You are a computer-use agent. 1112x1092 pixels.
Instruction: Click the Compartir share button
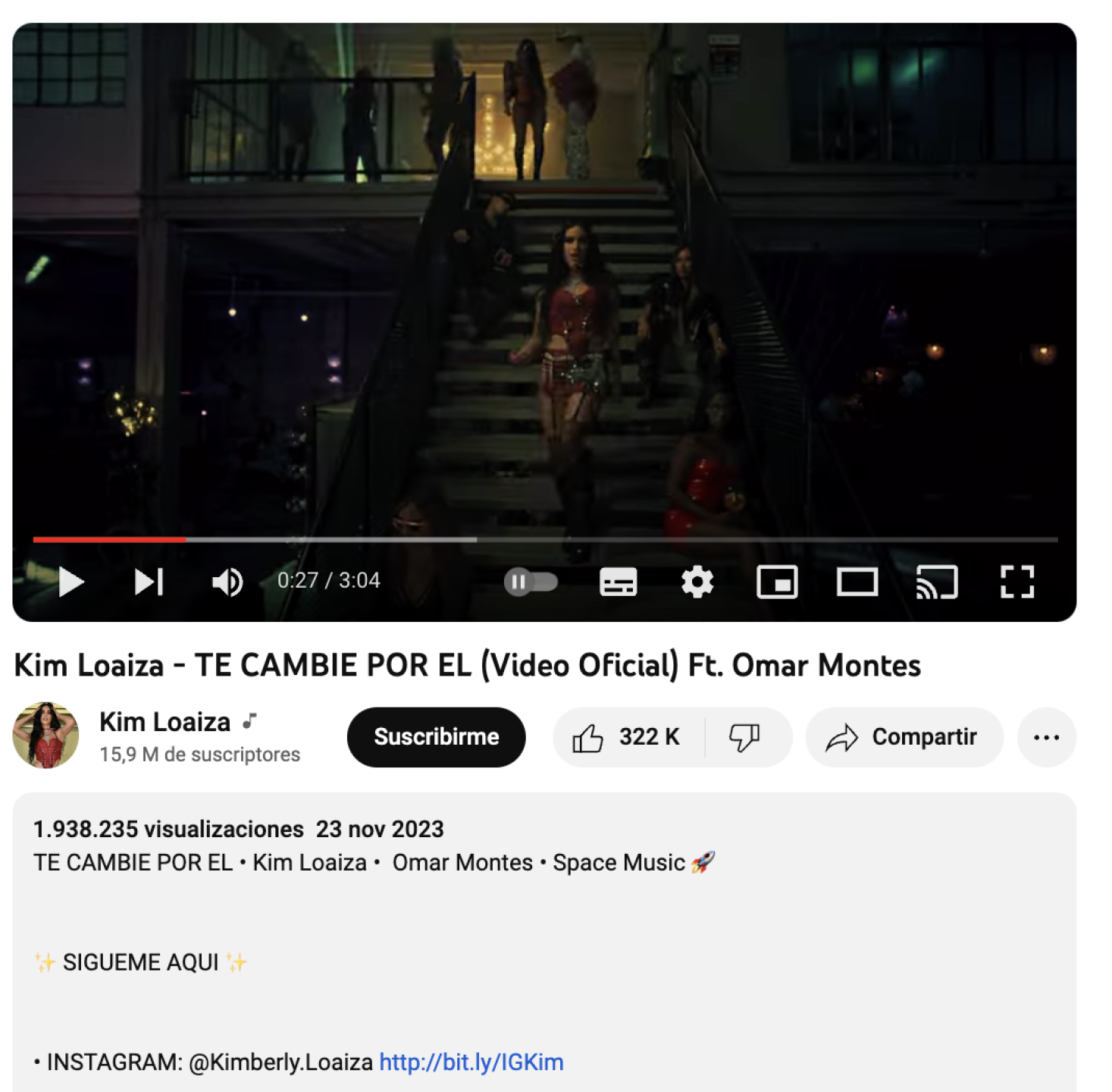tap(904, 737)
